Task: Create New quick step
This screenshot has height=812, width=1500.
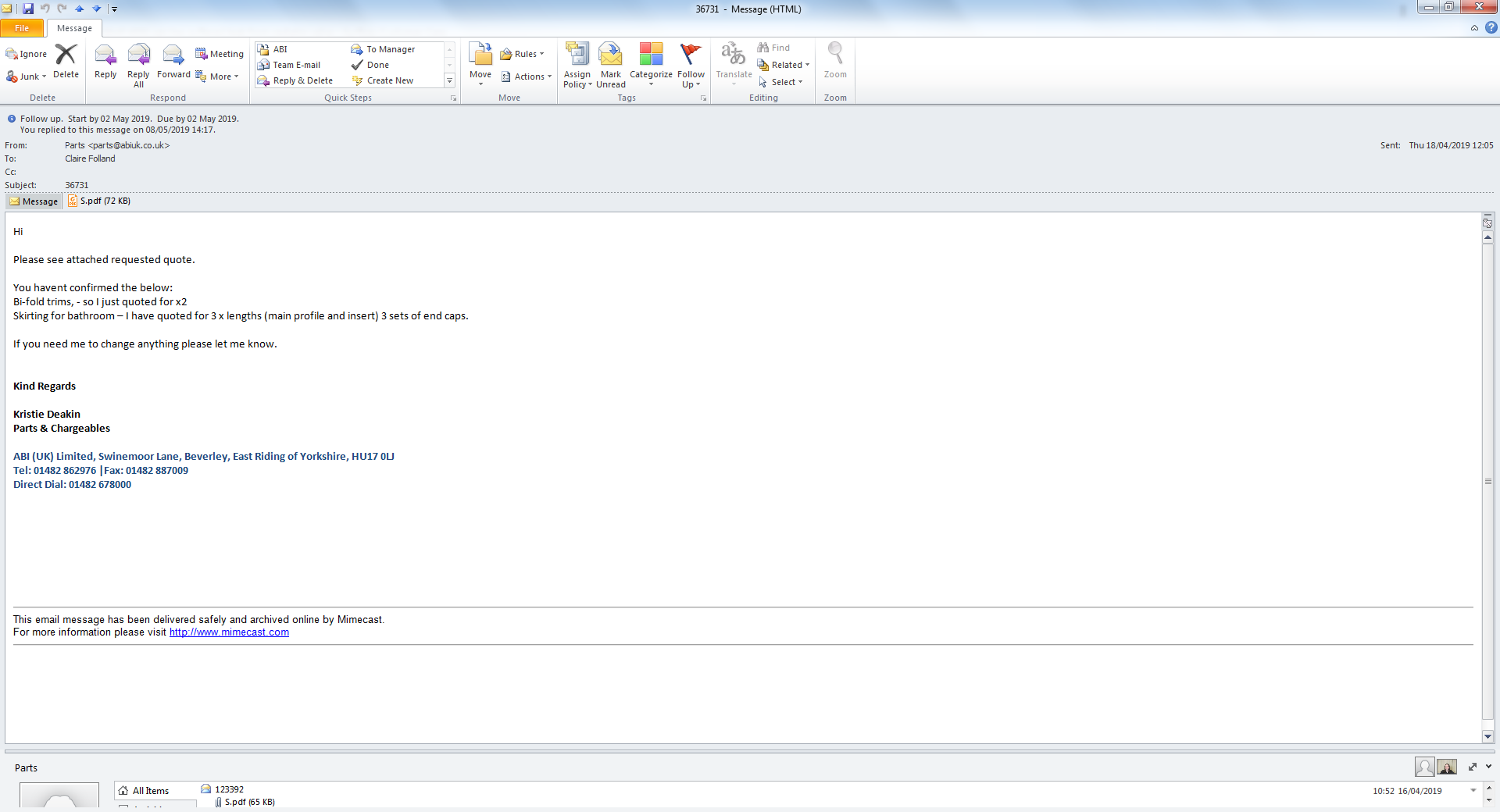Action: pos(395,80)
